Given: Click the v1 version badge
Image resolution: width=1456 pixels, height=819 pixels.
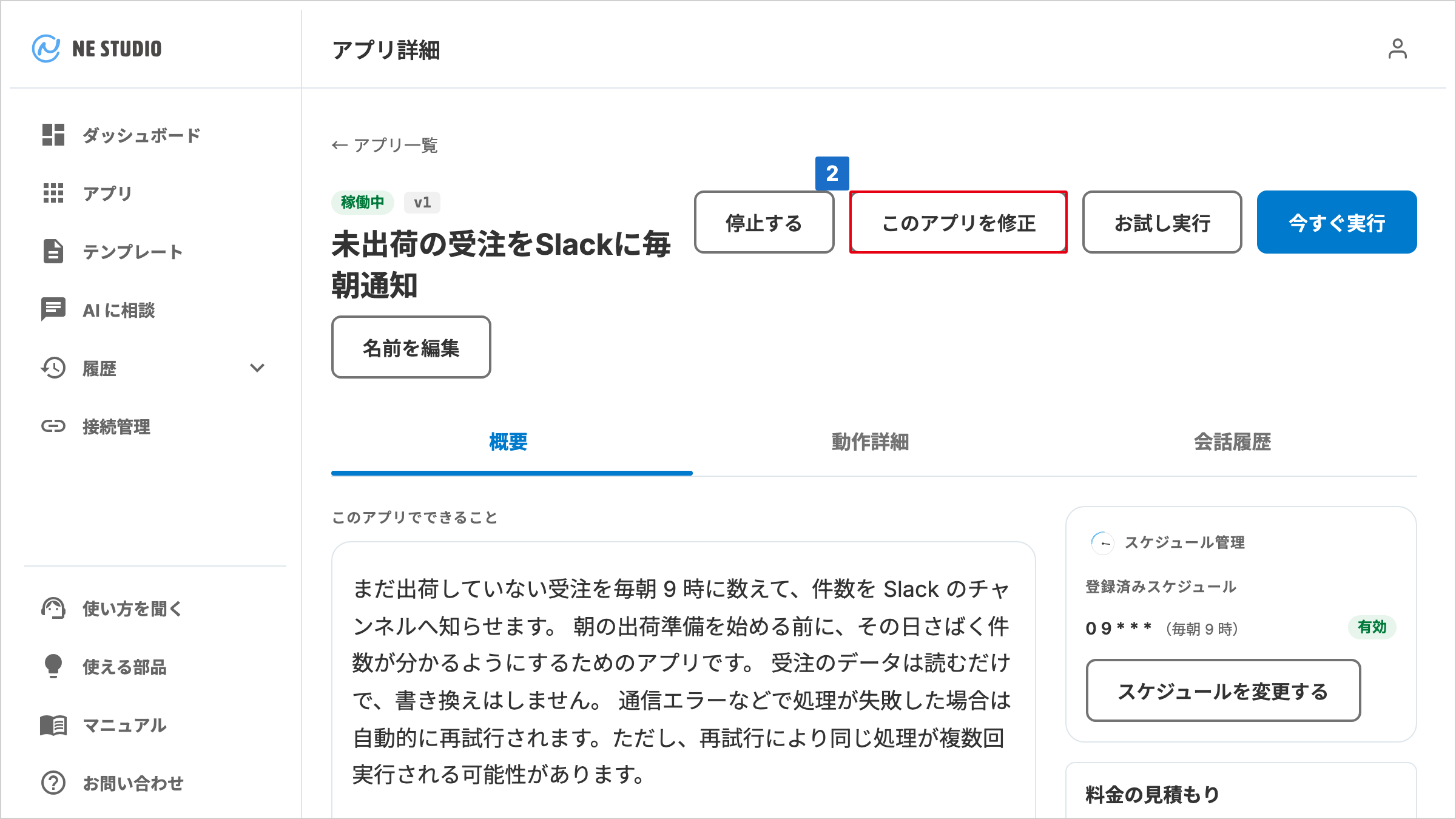Looking at the screenshot, I should [422, 202].
